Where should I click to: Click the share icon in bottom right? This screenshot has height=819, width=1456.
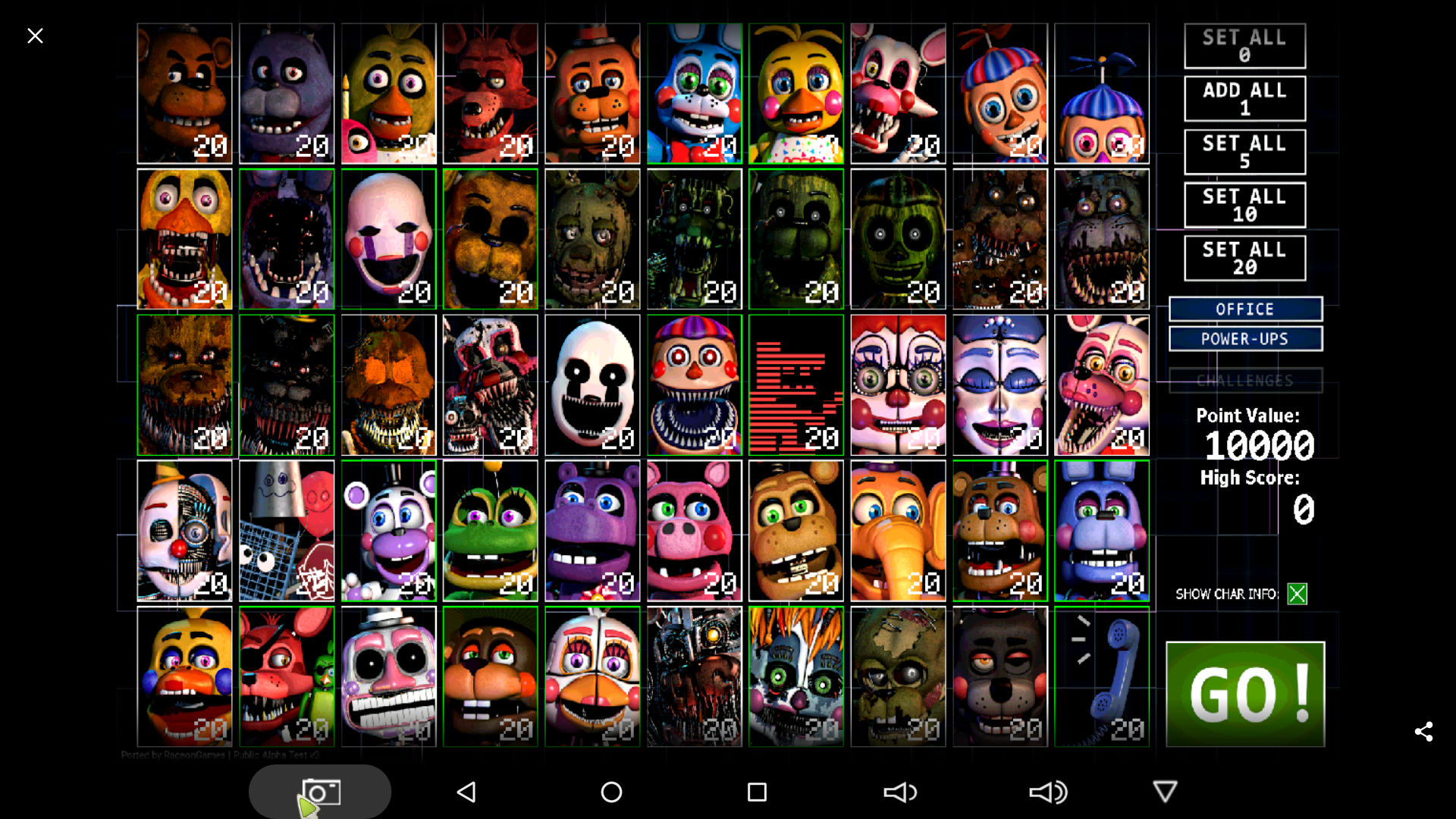click(1423, 731)
